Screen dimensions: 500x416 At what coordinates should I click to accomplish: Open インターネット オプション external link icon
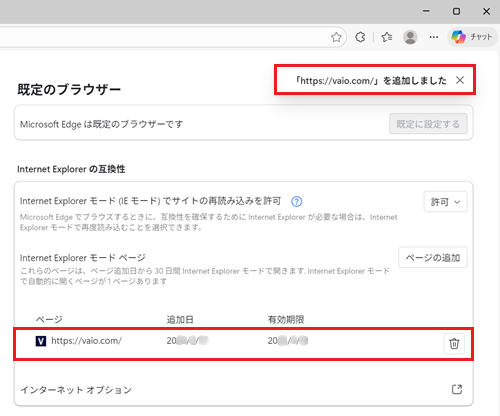tap(457, 389)
